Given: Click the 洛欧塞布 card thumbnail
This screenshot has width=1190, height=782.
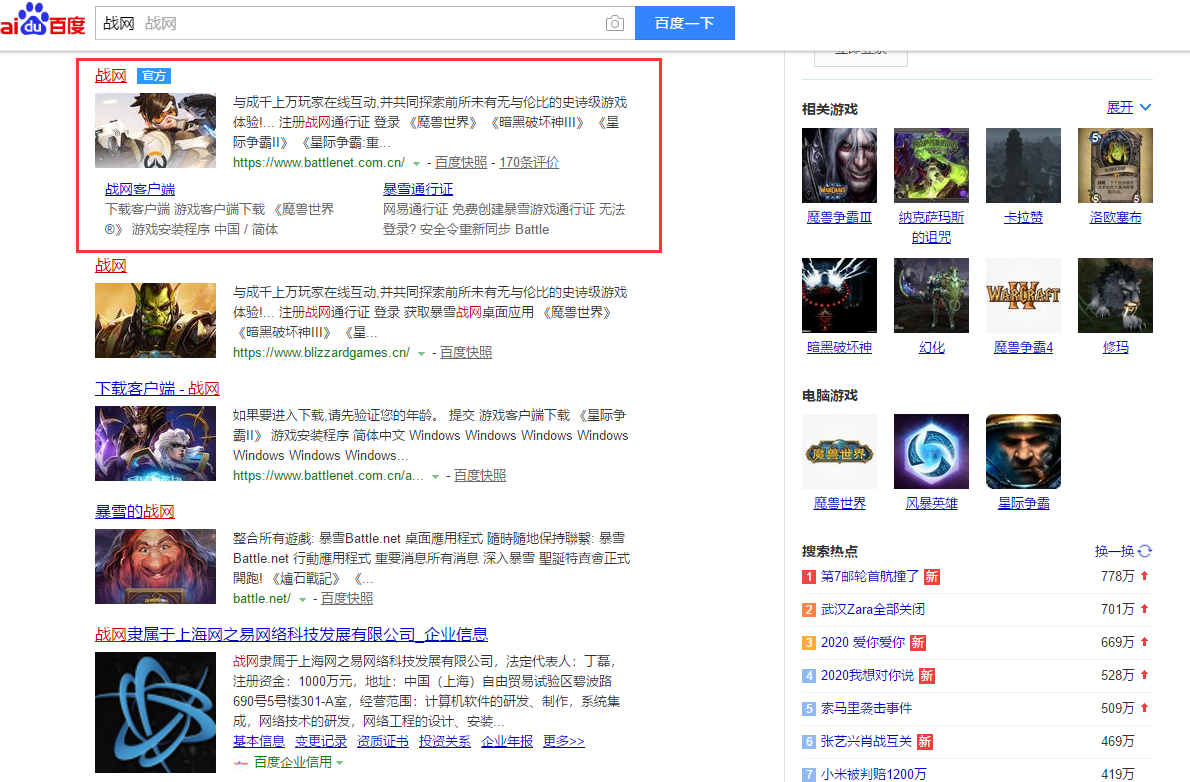Looking at the screenshot, I should [1115, 165].
